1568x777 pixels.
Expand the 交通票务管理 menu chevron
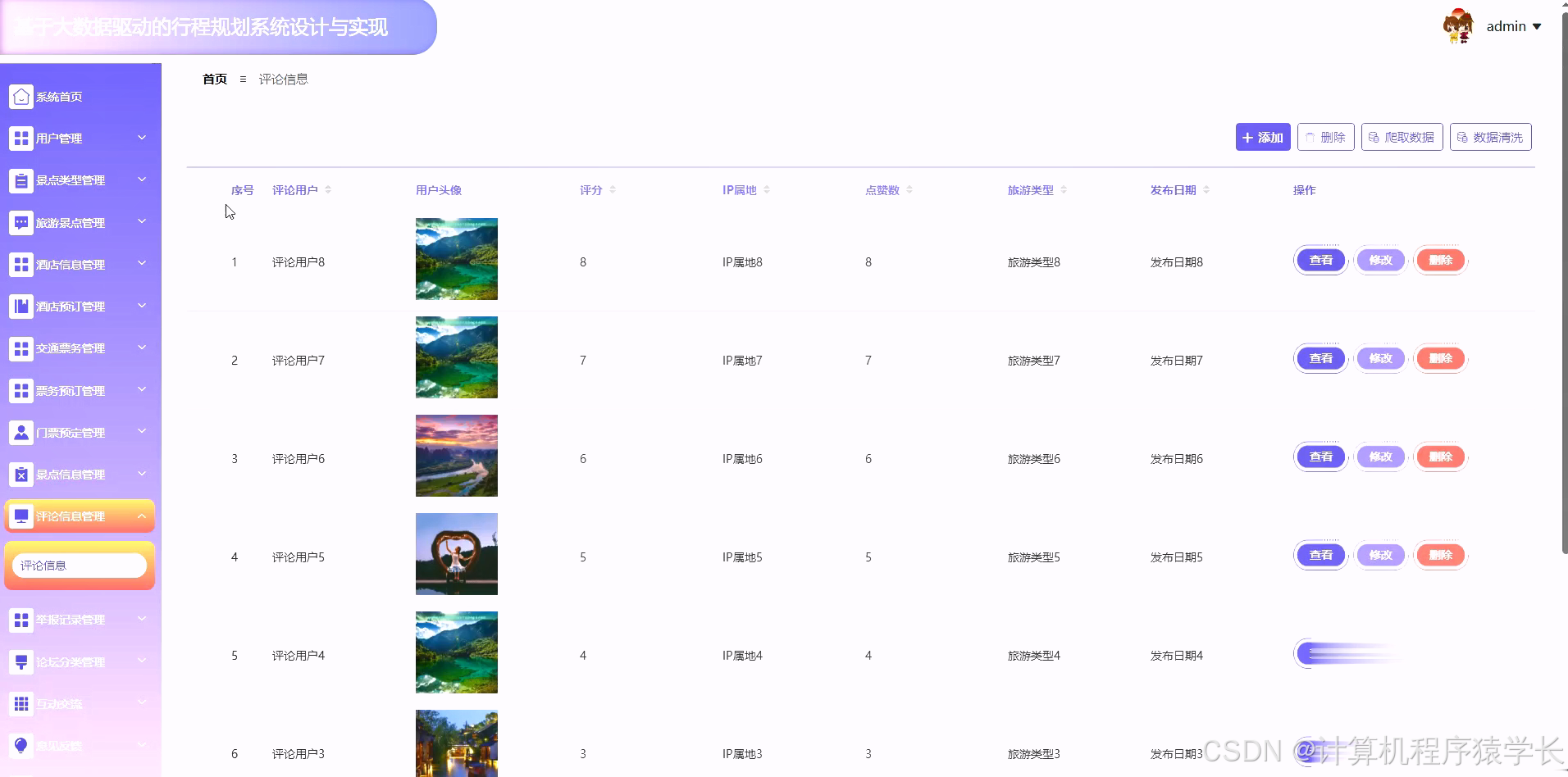click(x=141, y=348)
